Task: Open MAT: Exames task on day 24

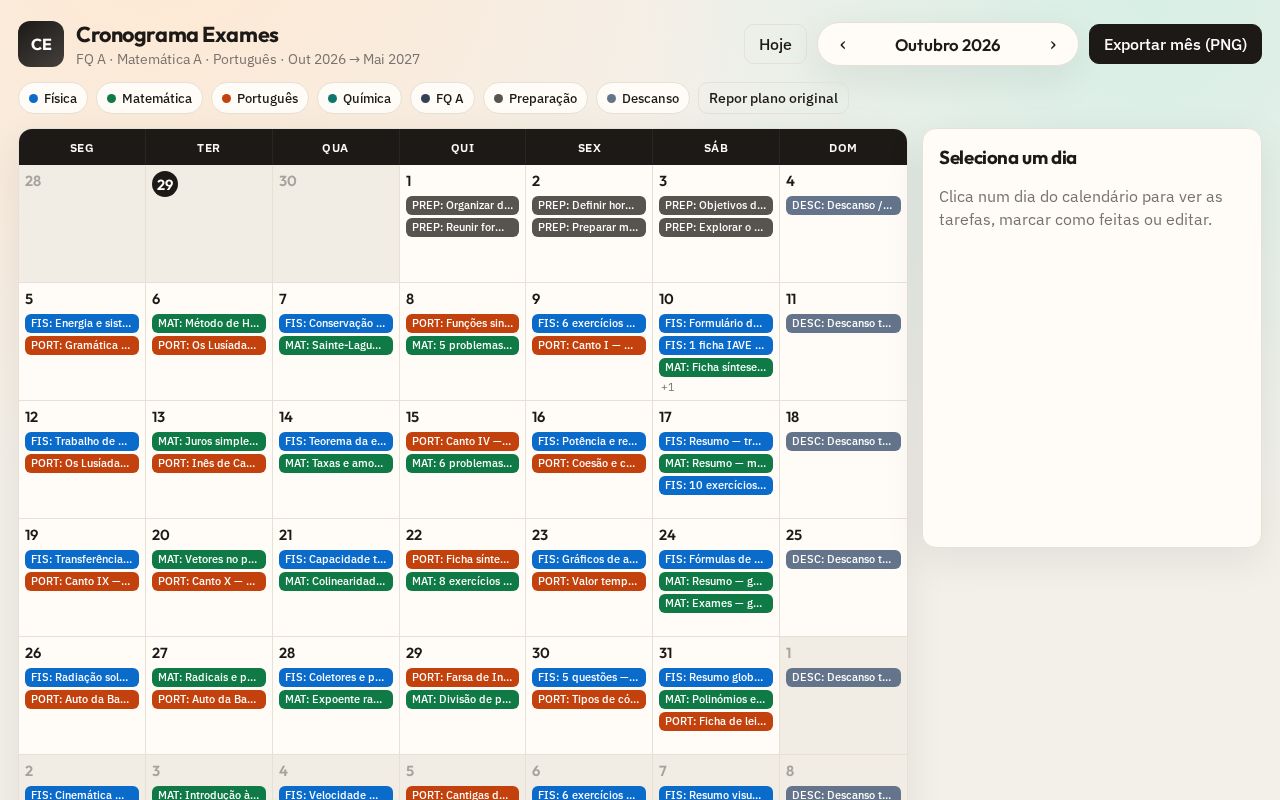Action: [x=716, y=603]
